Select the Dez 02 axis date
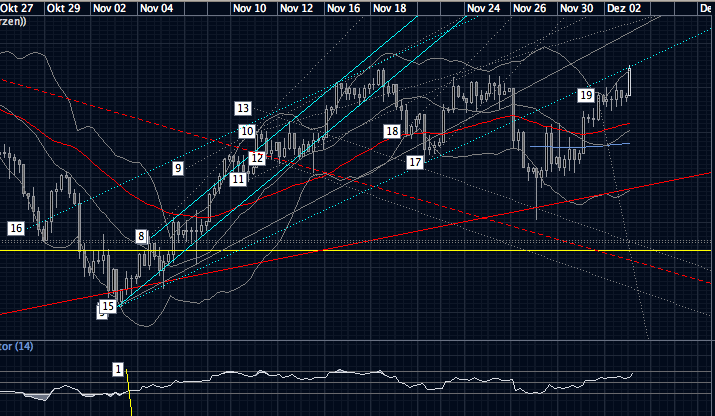 point(624,8)
